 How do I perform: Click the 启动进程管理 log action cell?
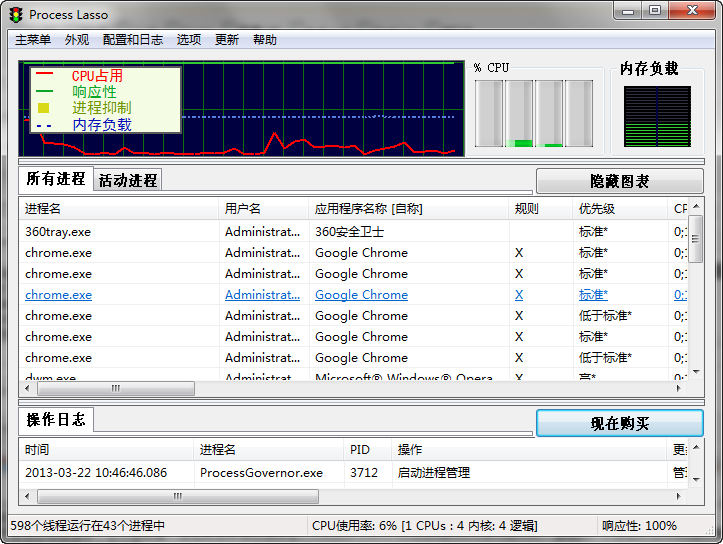click(x=433, y=473)
